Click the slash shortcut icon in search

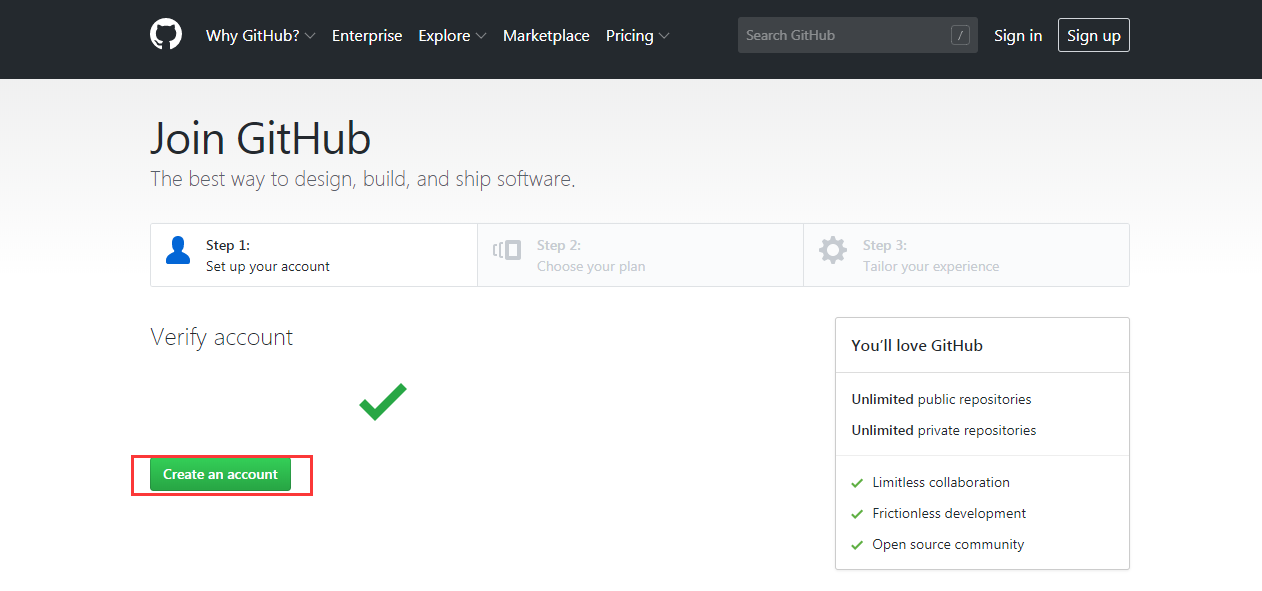coord(960,36)
